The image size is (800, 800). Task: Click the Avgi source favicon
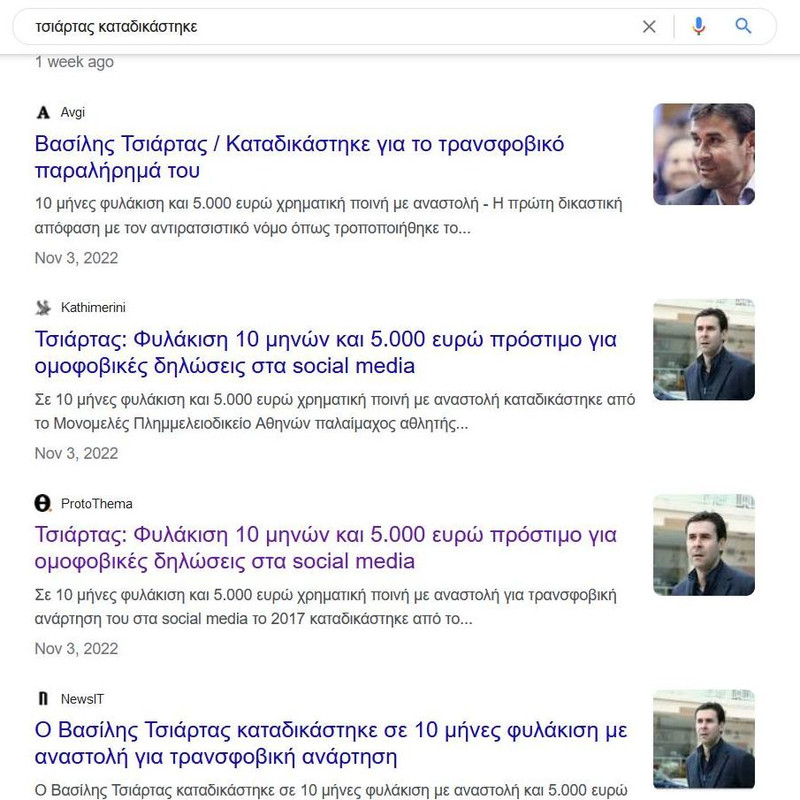(43, 112)
